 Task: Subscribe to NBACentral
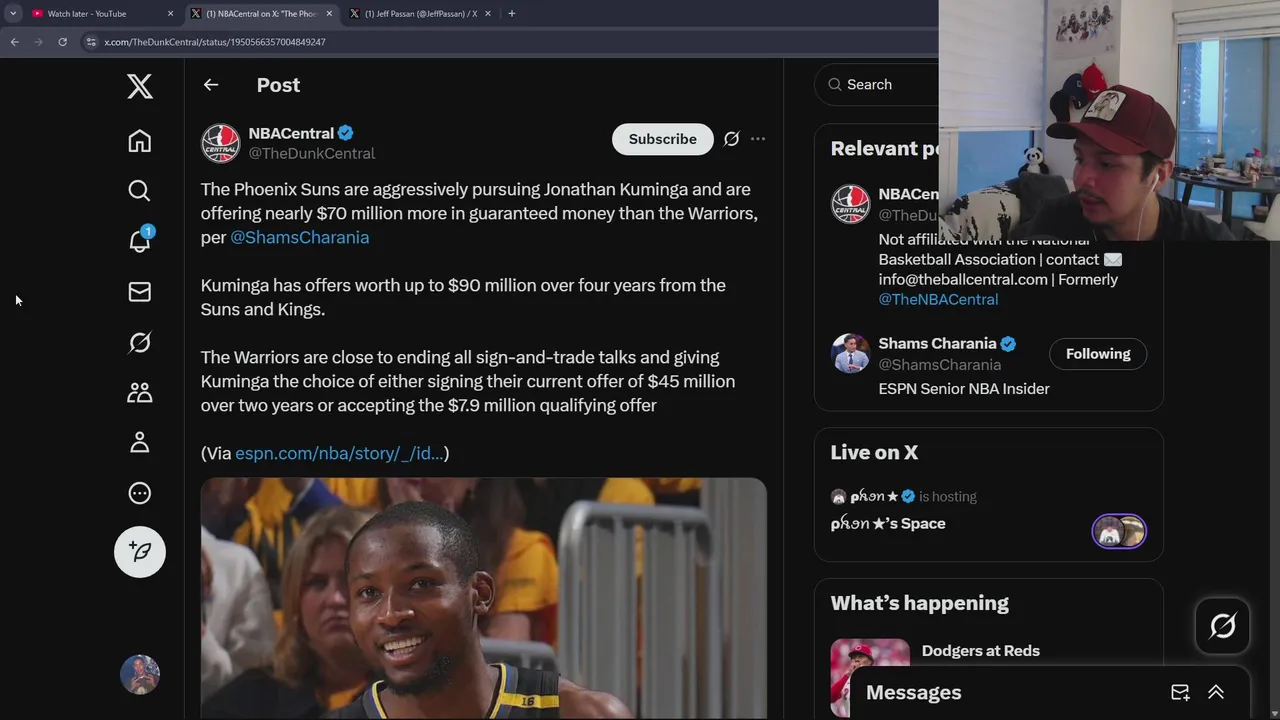coord(662,139)
